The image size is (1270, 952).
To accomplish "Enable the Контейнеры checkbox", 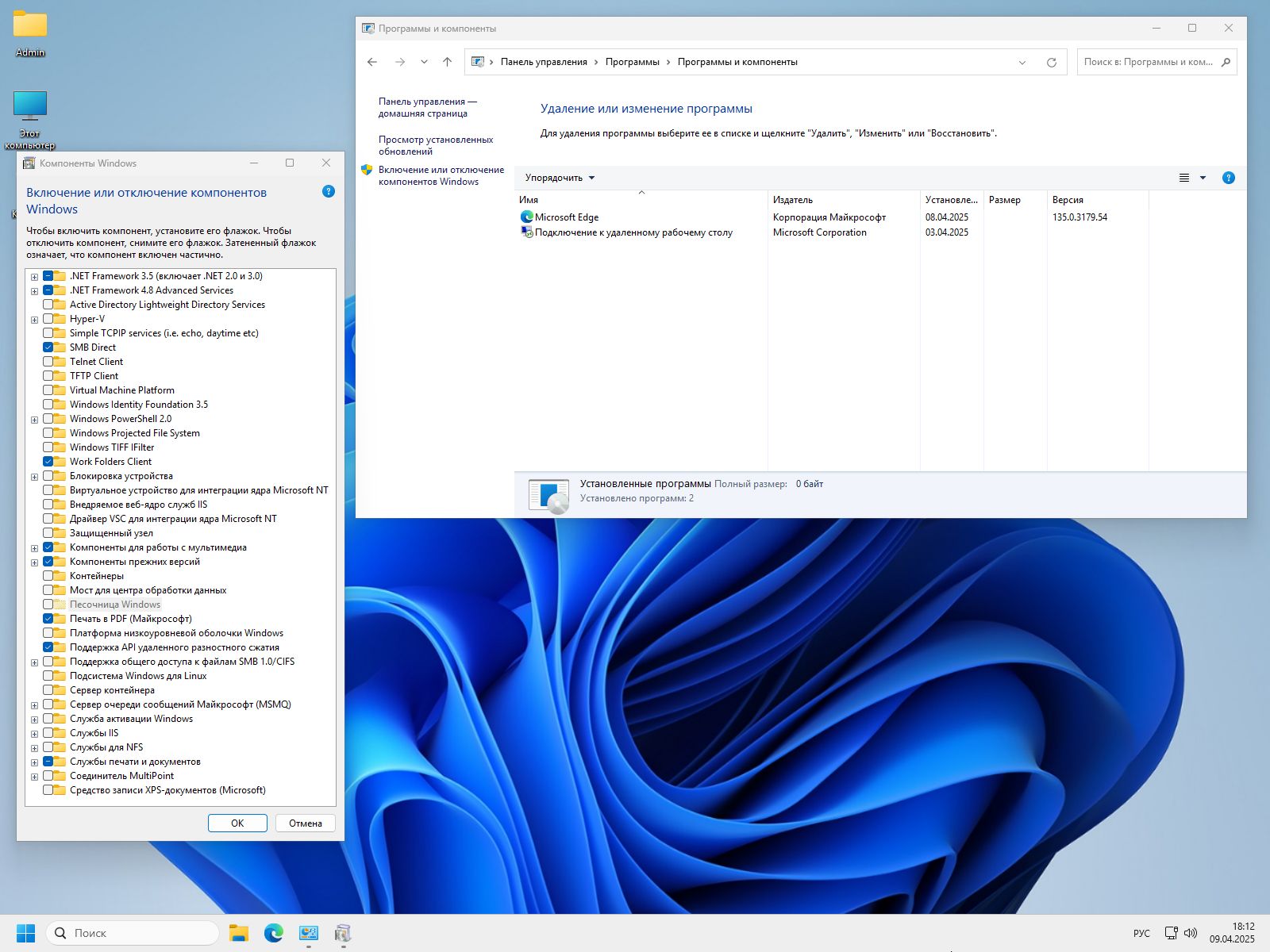I will point(48,576).
